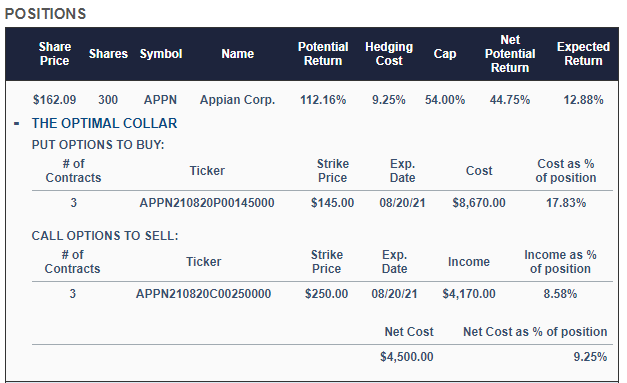Click the Net Cost as % of position header

click(535, 331)
